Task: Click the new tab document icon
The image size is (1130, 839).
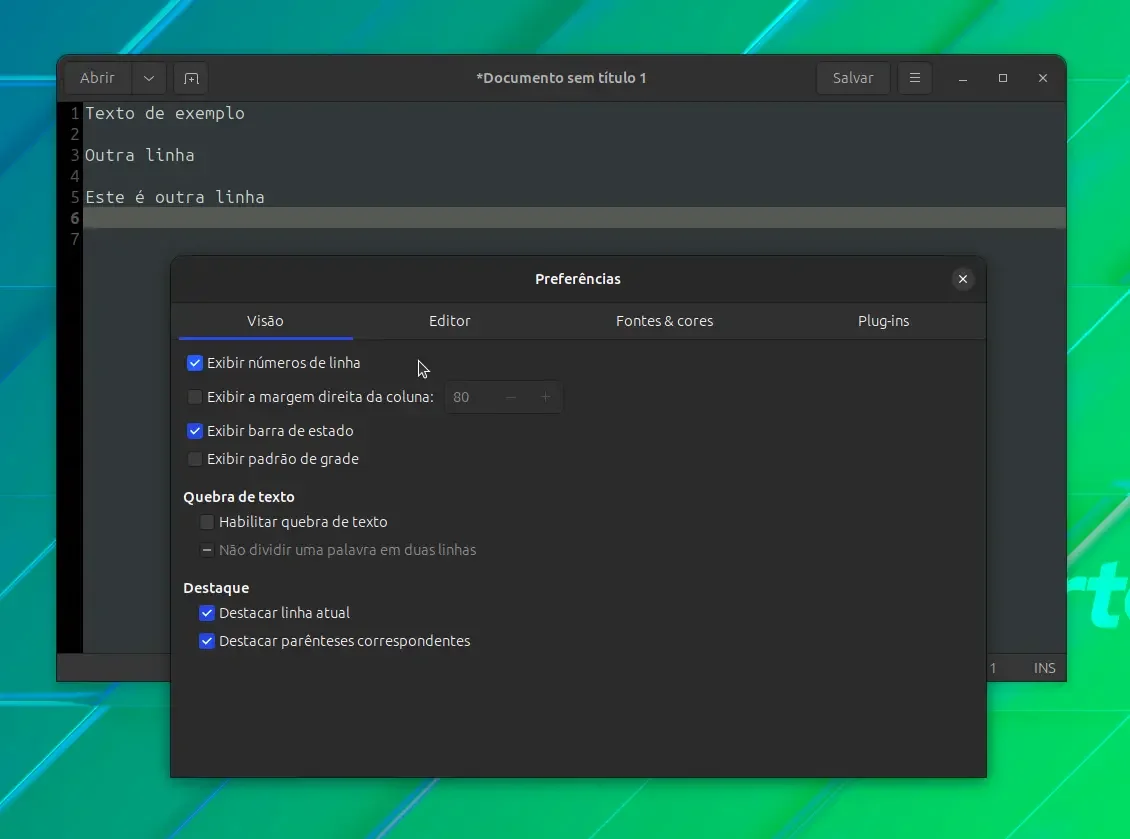Action: coord(191,78)
